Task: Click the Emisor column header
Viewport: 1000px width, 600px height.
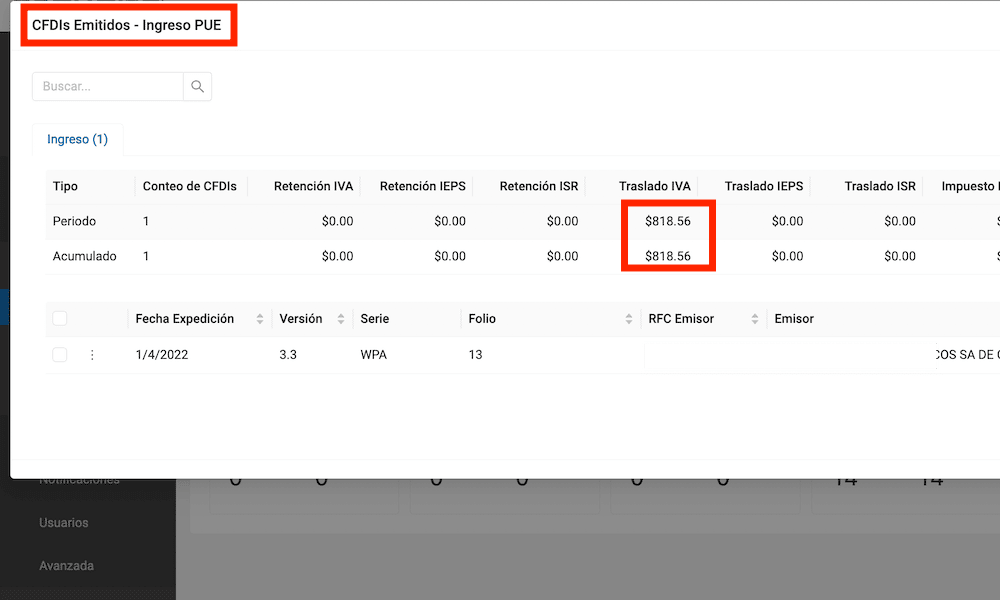Action: pyautogui.click(x=794, y=319)
